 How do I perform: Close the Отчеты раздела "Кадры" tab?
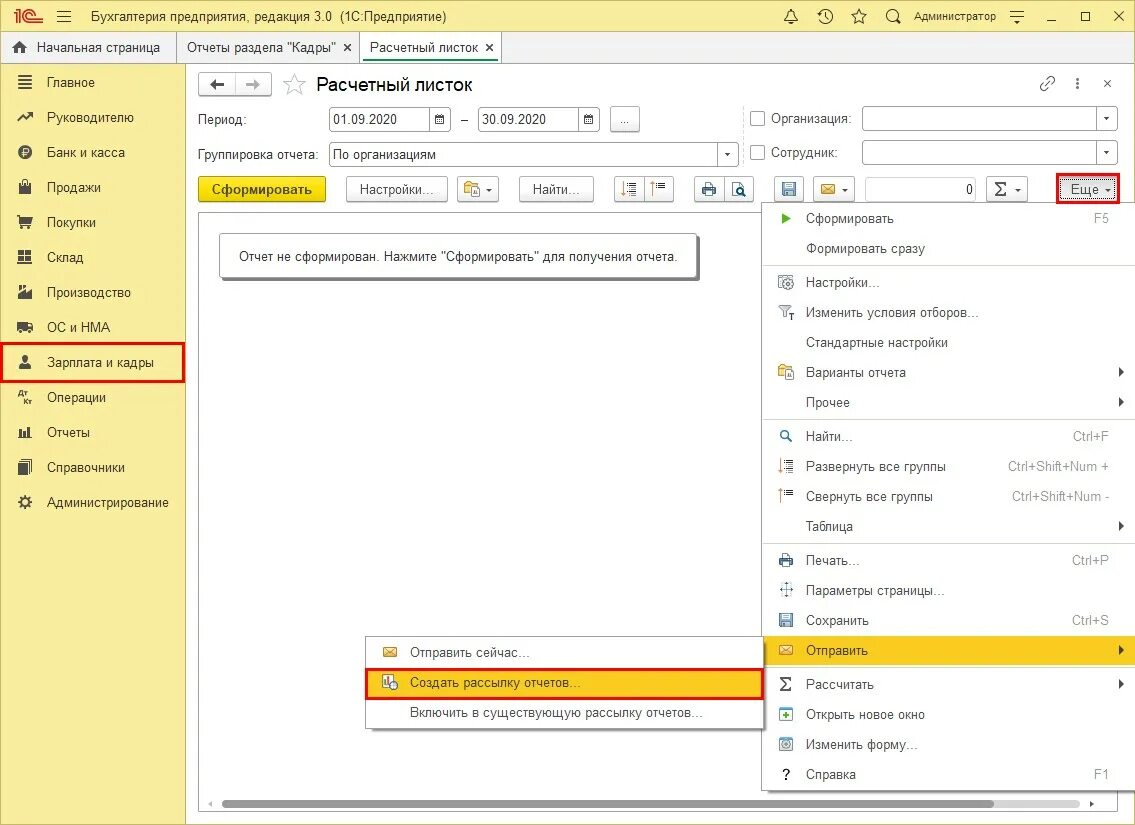(347, 48)
